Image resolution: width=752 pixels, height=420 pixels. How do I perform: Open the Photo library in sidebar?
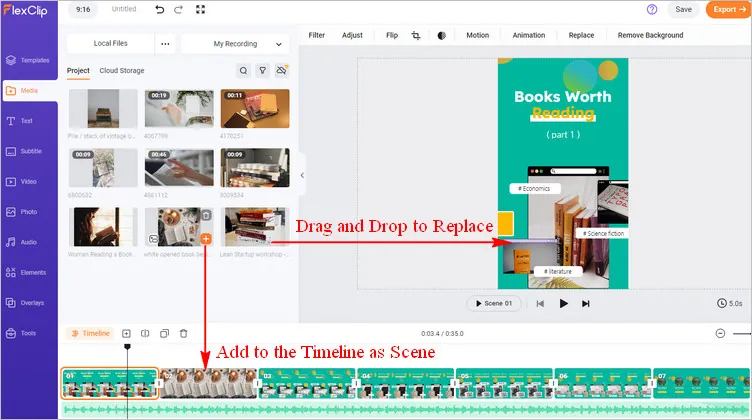click(22, 212)
